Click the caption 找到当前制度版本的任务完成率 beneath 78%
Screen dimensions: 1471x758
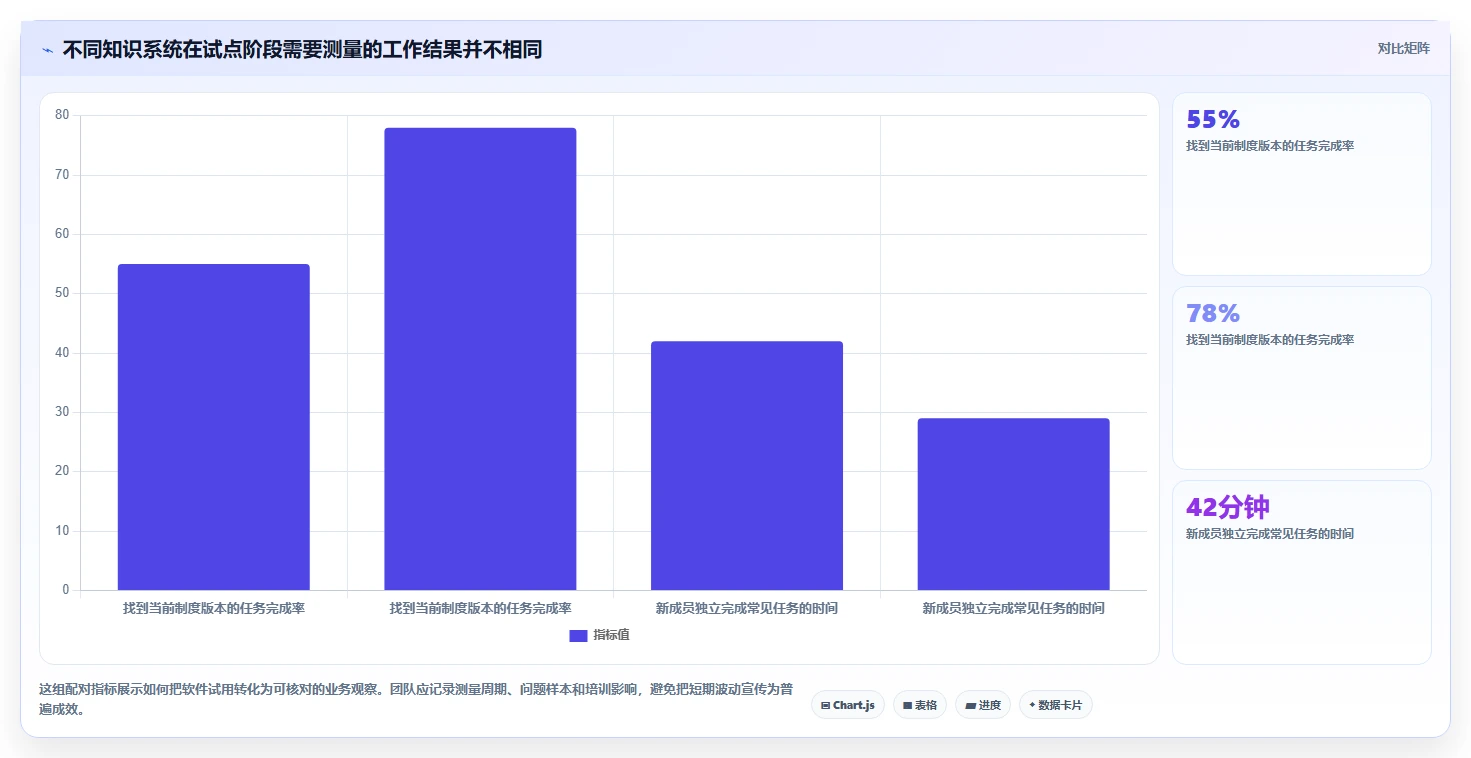(x=1270, y=340)
